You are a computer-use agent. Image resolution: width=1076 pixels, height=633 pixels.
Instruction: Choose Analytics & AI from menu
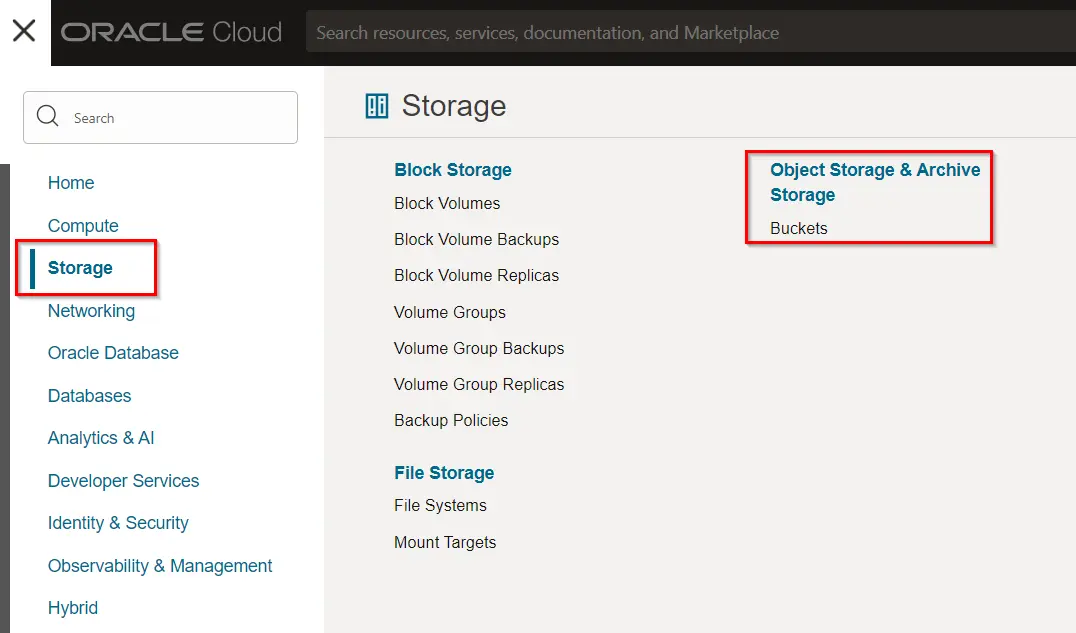click(101, 438)
